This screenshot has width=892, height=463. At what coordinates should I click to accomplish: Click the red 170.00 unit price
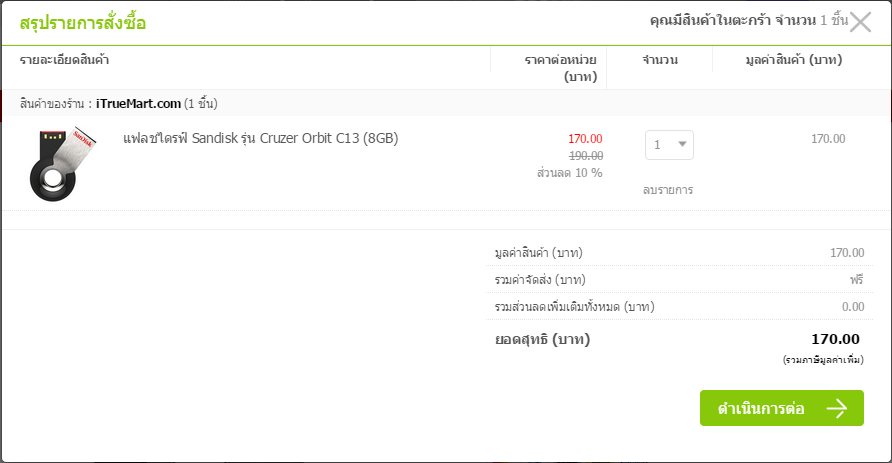585,139
